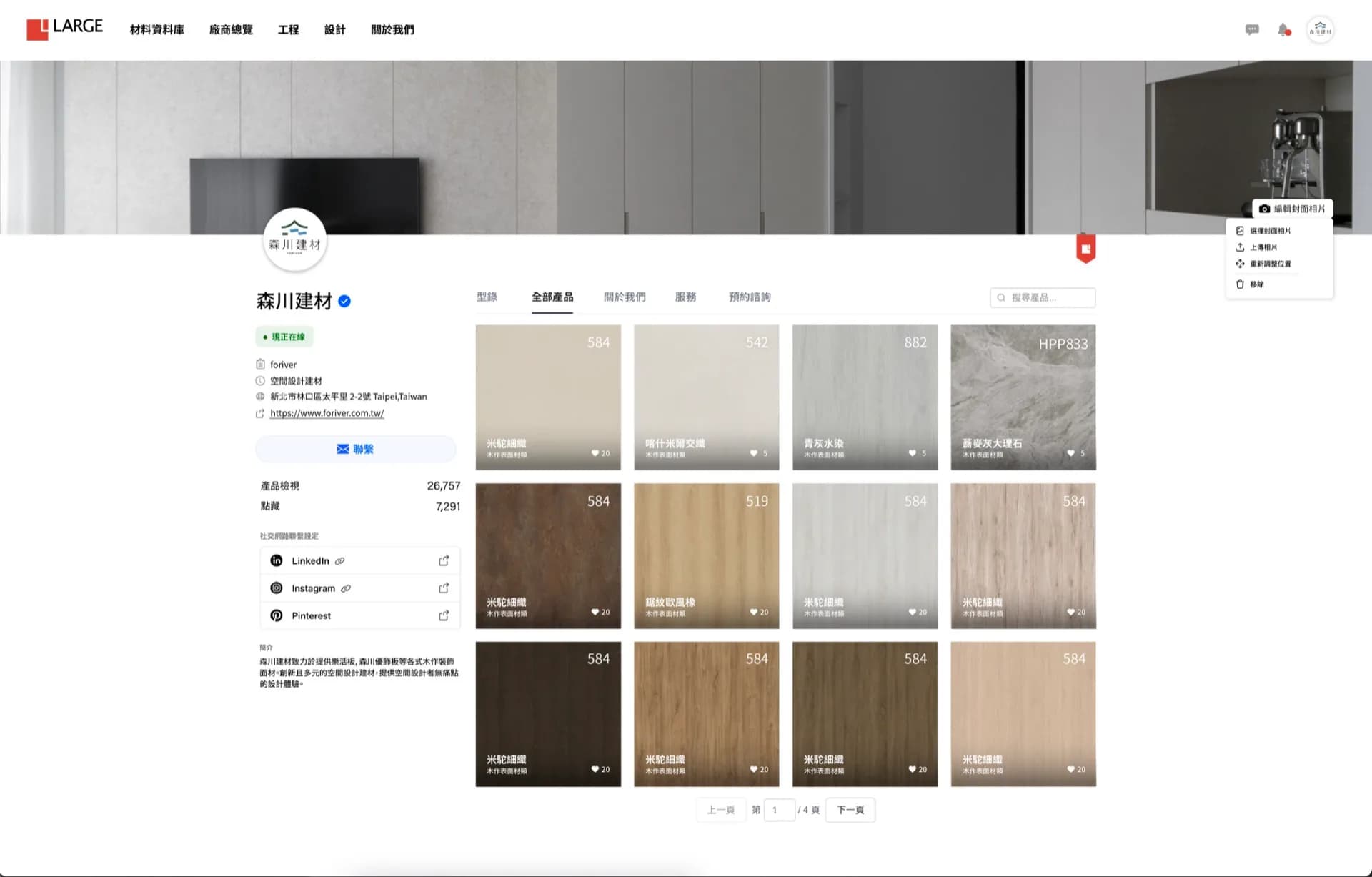Open the foriver.com.tw website link
Viewport: 1372px width, 877px height.
coord(327,413)
